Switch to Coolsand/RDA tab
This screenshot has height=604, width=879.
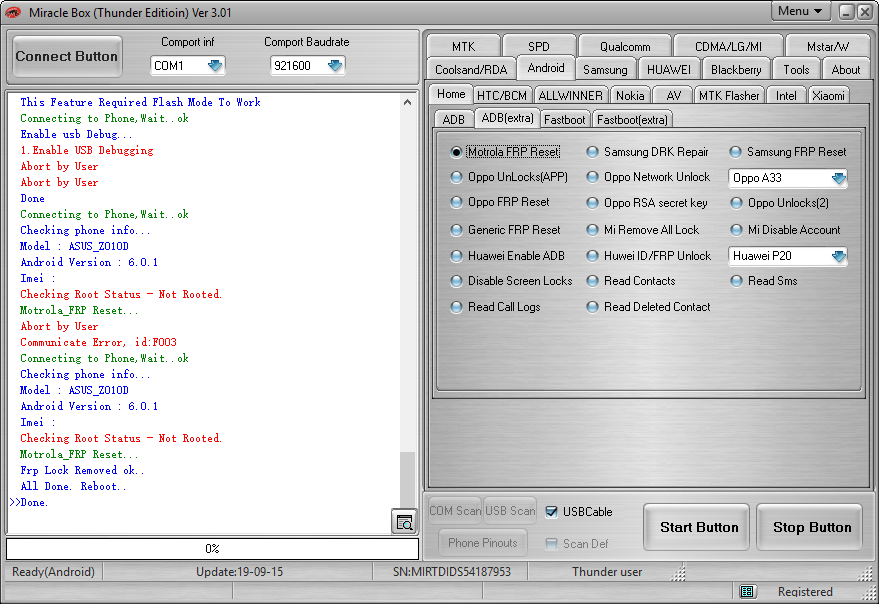click(x=471, y=70)
